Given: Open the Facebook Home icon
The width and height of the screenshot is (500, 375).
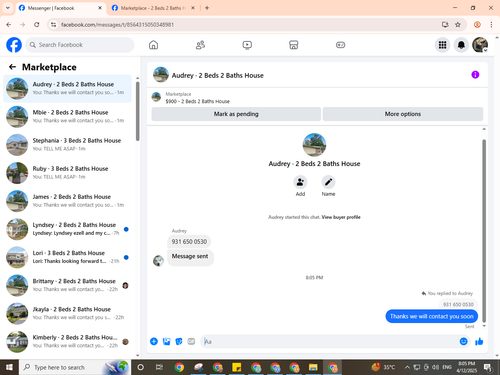Looking at the screenshot, I should pyautogui.click(x=153, y=45).
